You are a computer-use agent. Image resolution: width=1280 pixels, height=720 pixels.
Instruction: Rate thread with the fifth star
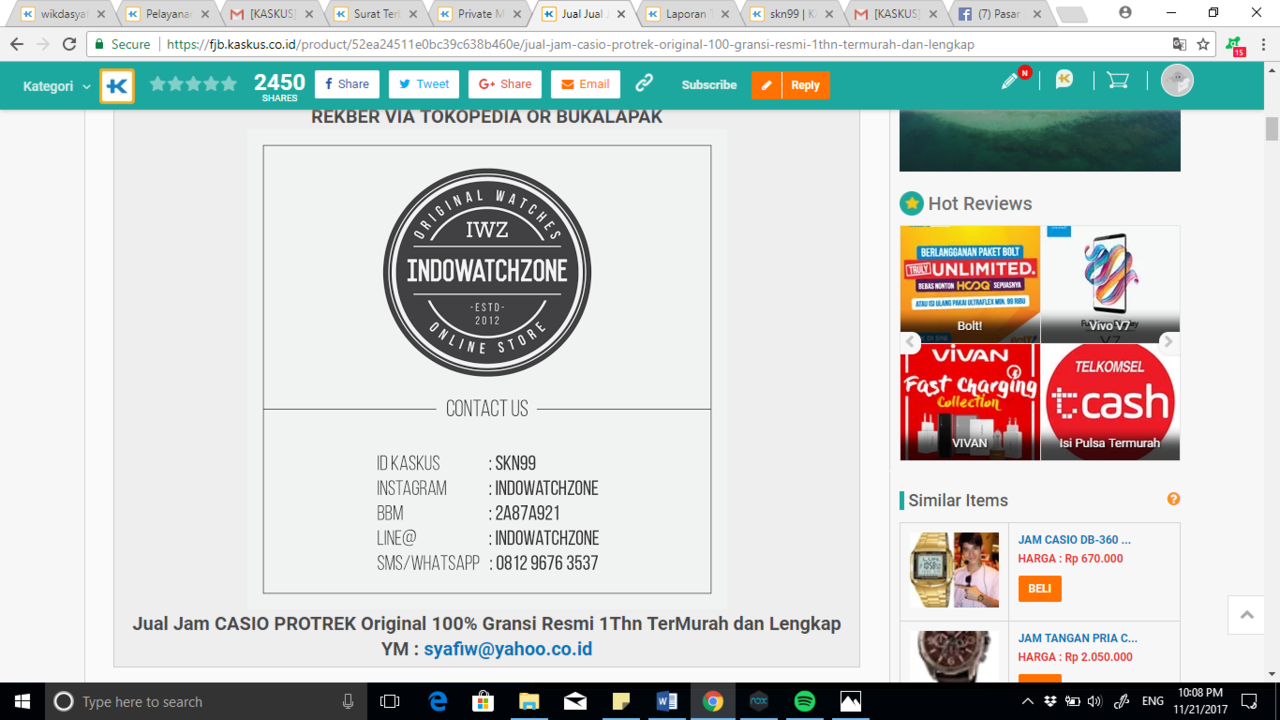tap(230, 84)
